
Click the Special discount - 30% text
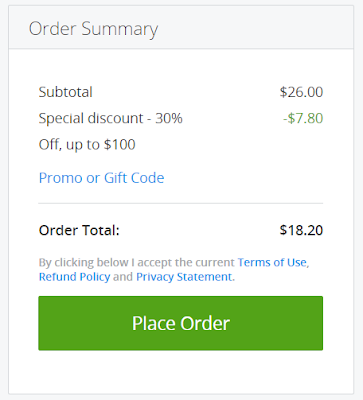click(x=110, y=118)
